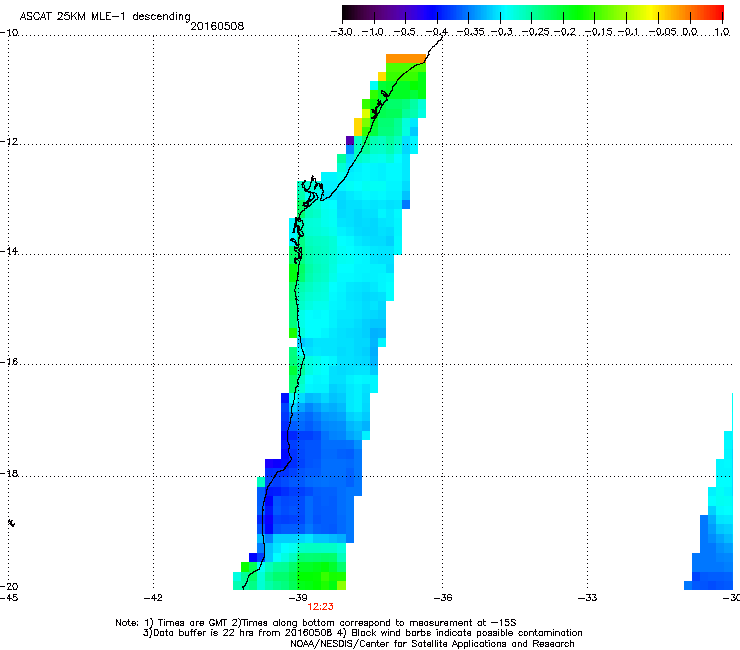Click the '-0.3' color scale label

501,32
